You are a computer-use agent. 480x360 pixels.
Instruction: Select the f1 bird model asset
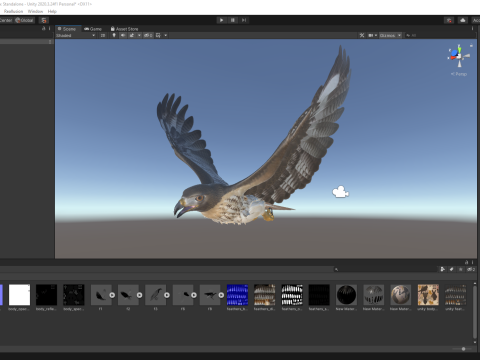101,295
